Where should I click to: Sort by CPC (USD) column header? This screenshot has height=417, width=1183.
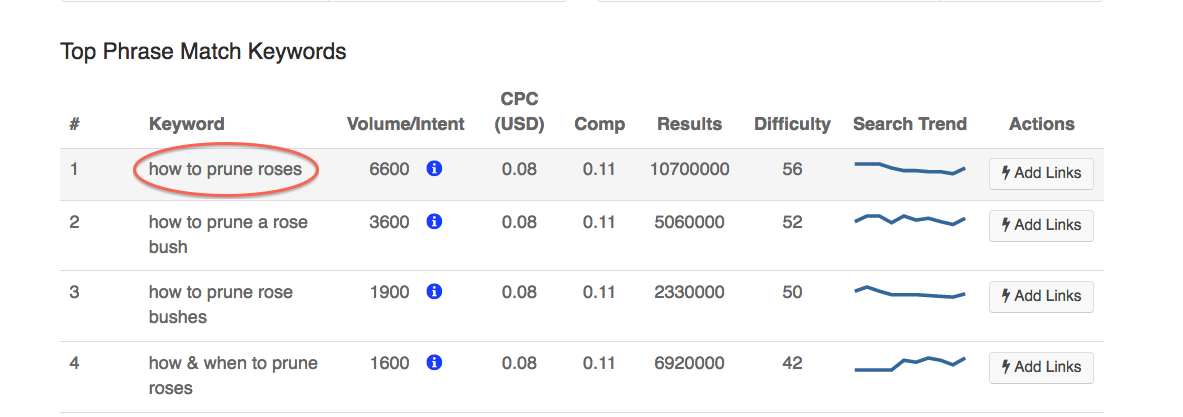pos(519,112)
